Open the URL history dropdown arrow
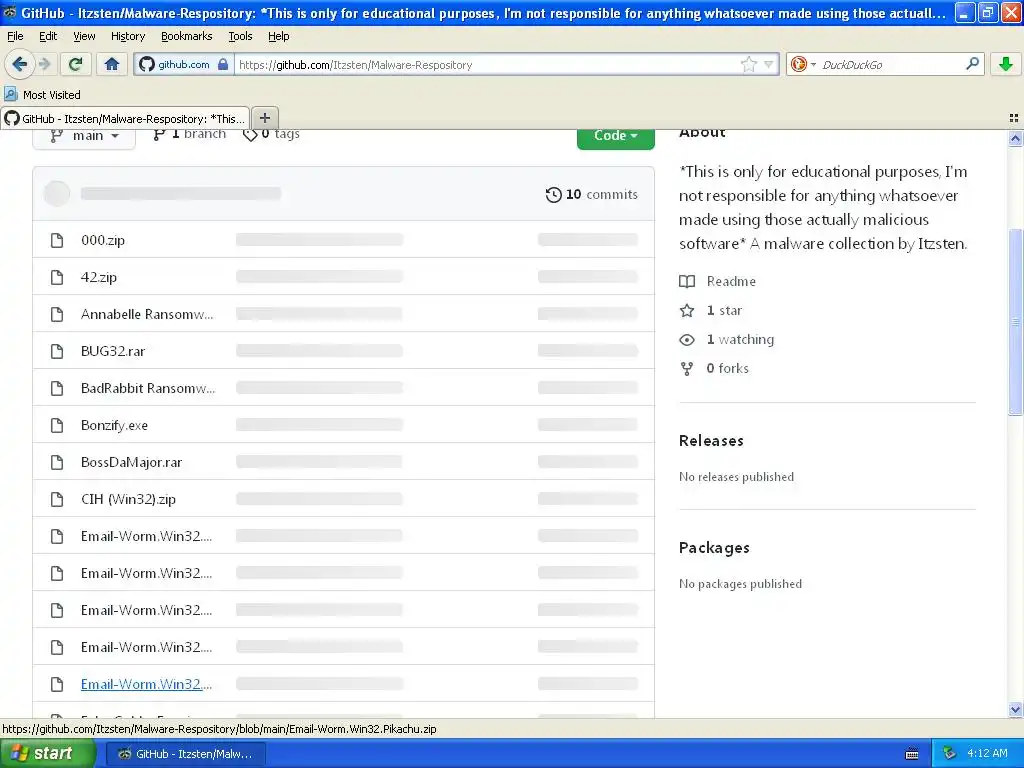Viewport: 1024px width, 768px height. (769, 64)
